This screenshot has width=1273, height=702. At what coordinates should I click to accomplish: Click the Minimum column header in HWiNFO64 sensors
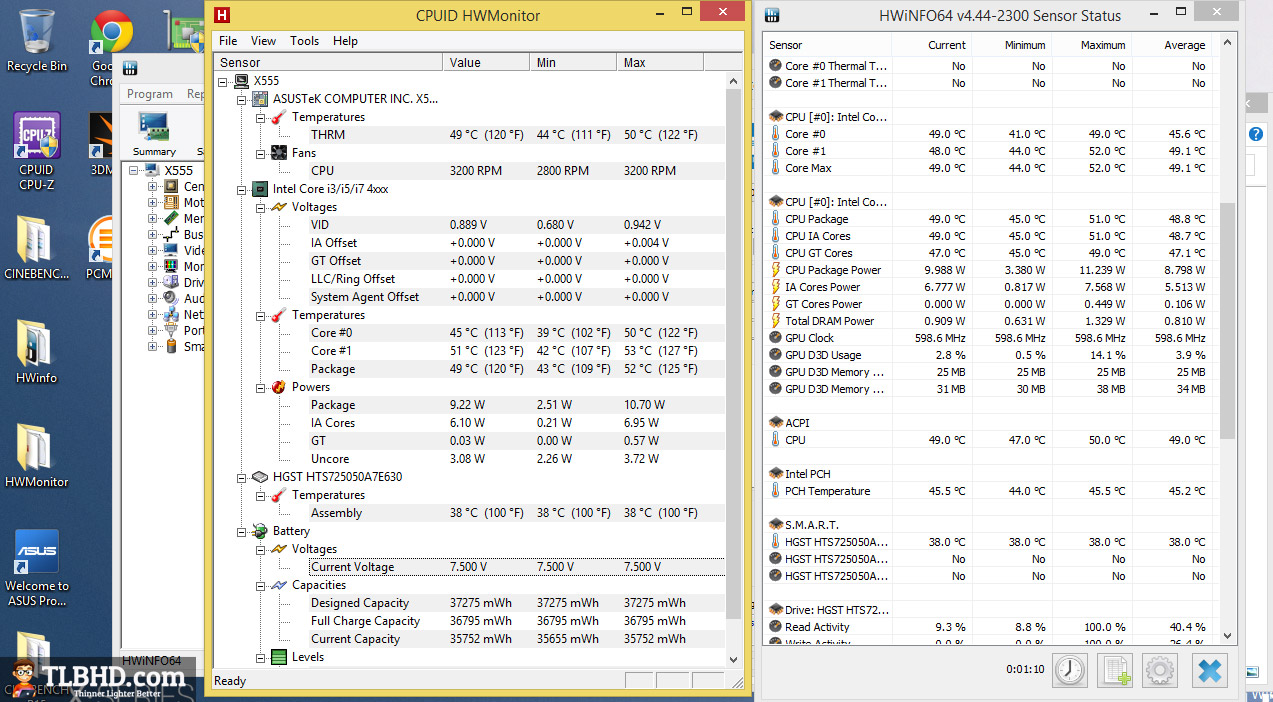[1012, 45]
